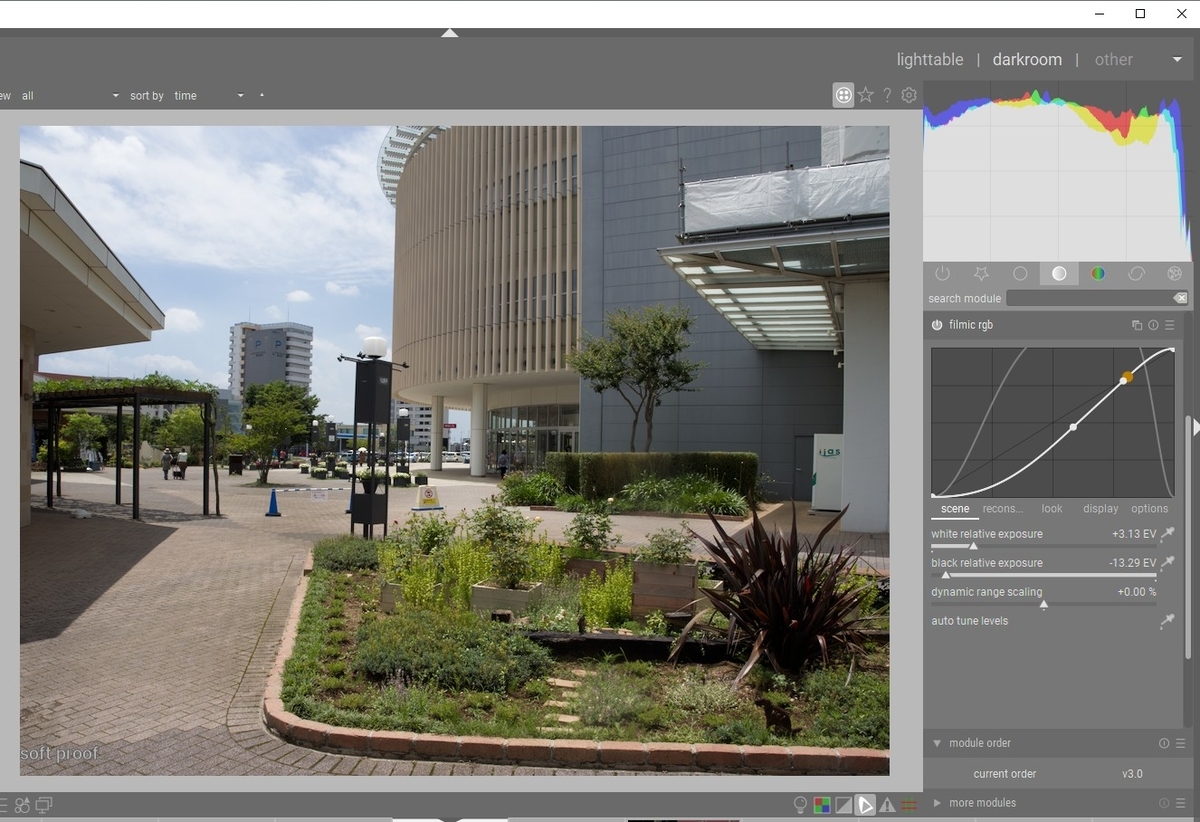Toggle softproofing icon
Screen dimensions: 1200x822
coord(866,804)
